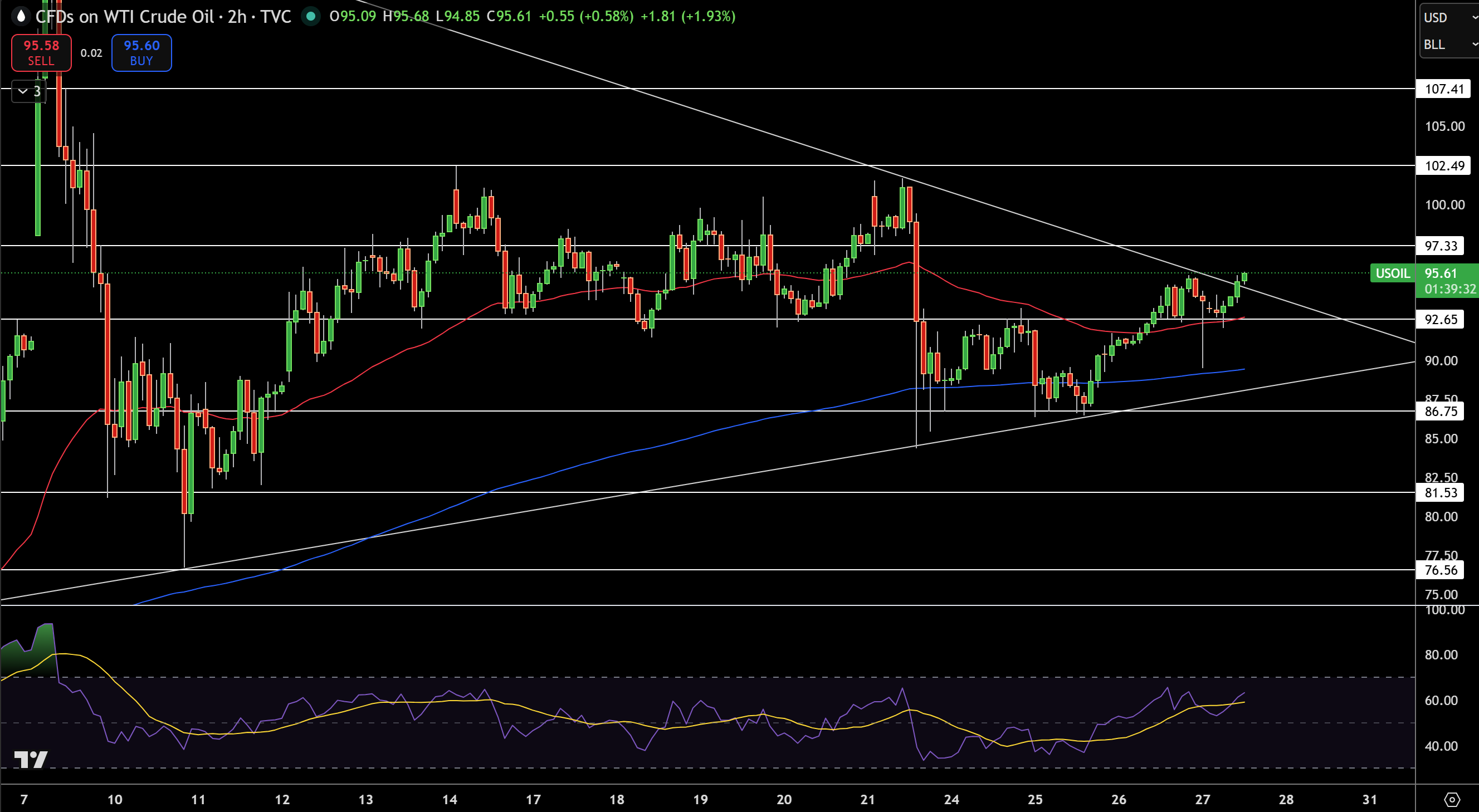Click the +1.81 (+1.93%) change value
Viewport: 1479px width, 812px height.
click(x=688, y=16)
